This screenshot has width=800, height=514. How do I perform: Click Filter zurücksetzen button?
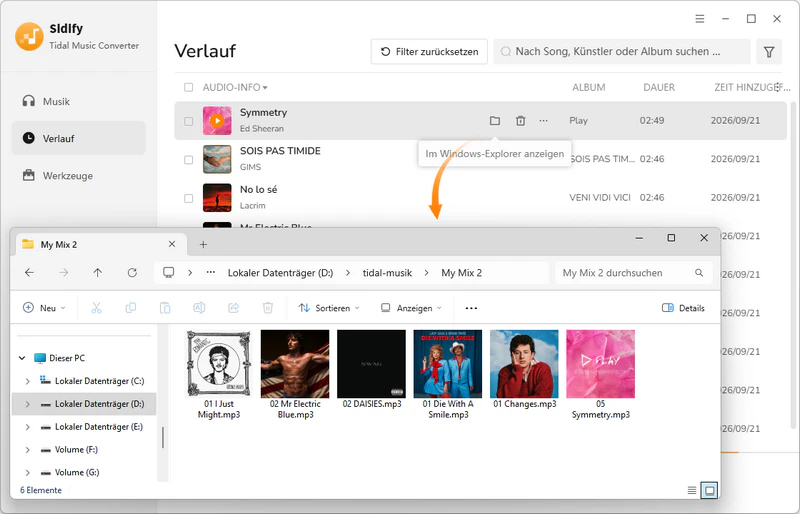pos(429,52)
